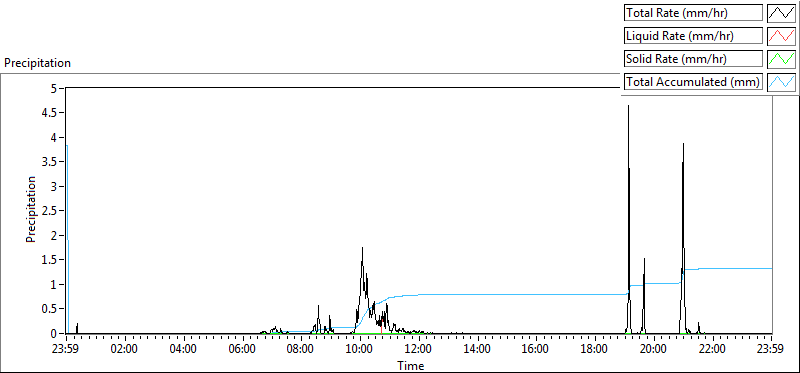Select the Total Accumulated (mm) legend label
Image resolution: width=800 pixels, height=373 pixels.
(693, 82)
